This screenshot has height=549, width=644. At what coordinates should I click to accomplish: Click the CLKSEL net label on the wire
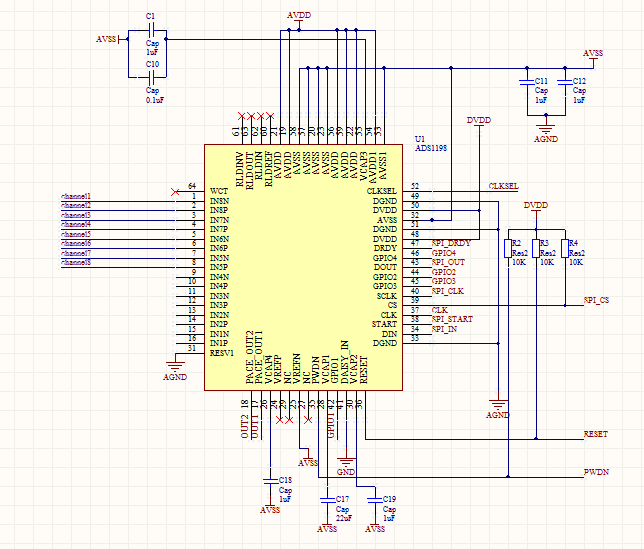(x=504, y=186)
